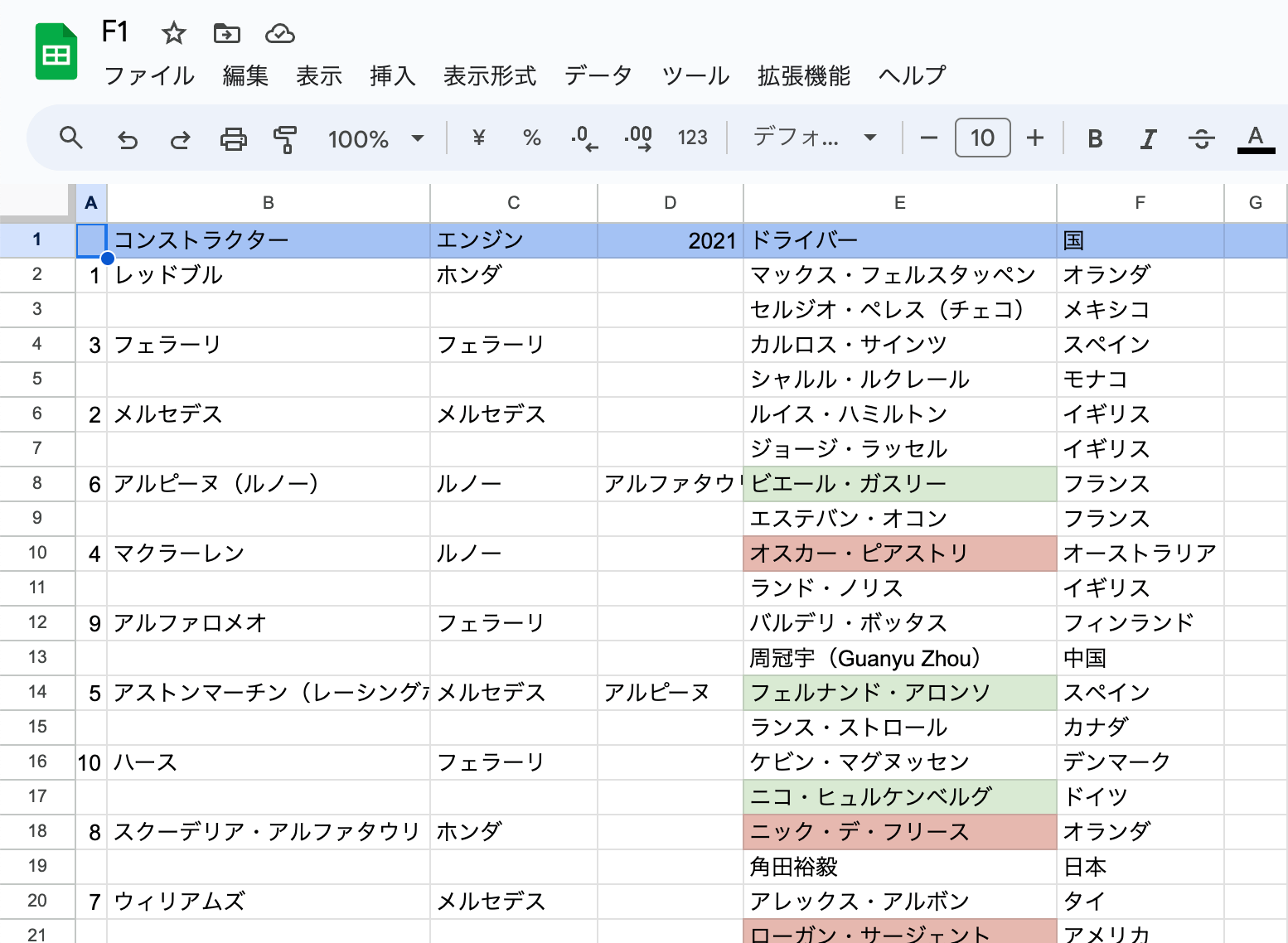Select cell ウィリアムズ
This screenshot has height=943, width=1288.
[269, 902]
